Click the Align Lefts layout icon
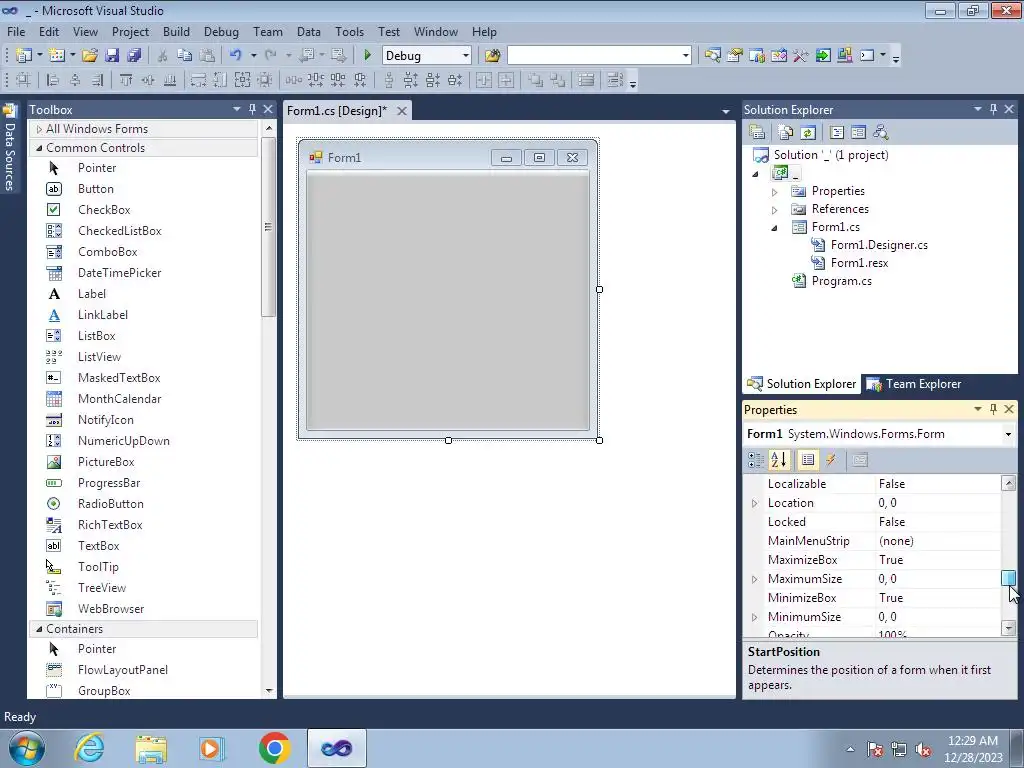The image size is (1024, 768). pos(52,80)
